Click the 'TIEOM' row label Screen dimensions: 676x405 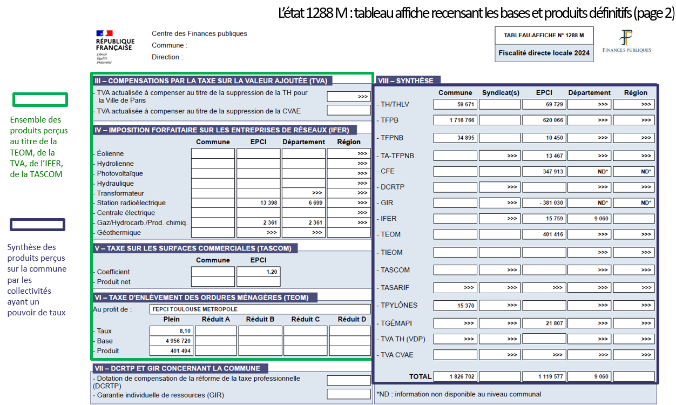(x=391, y=252)
